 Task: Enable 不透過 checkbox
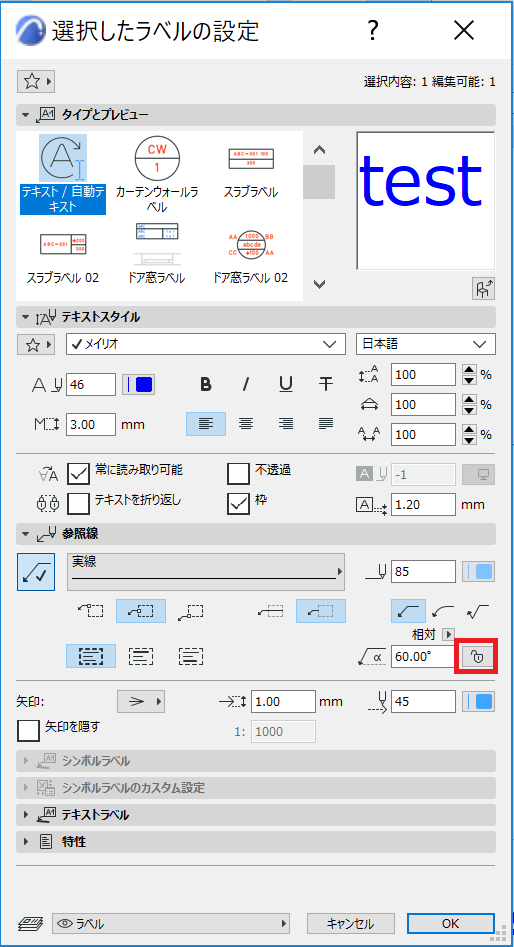239,475
